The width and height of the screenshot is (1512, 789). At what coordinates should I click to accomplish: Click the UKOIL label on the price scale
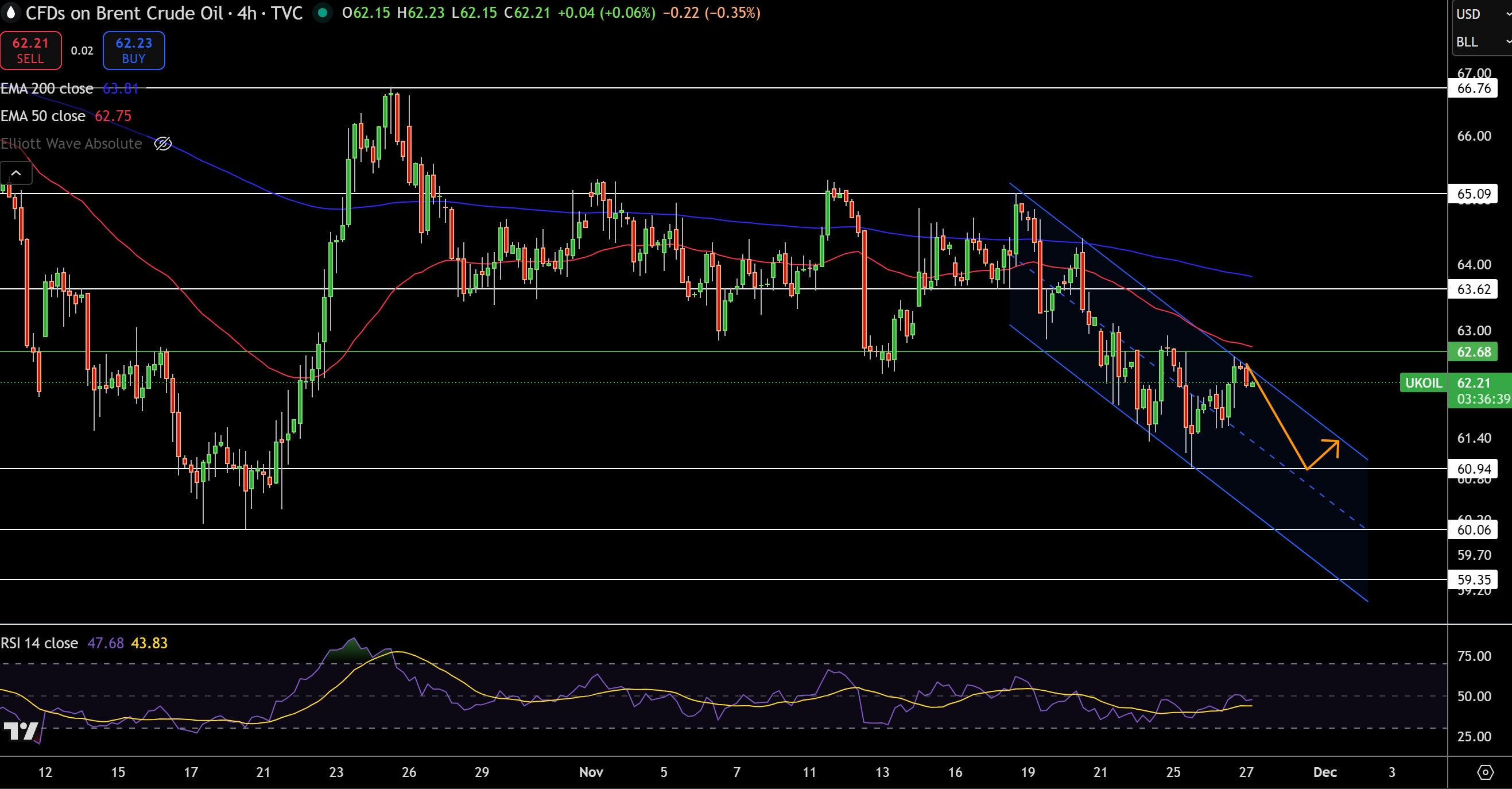tap(1423, 382)
